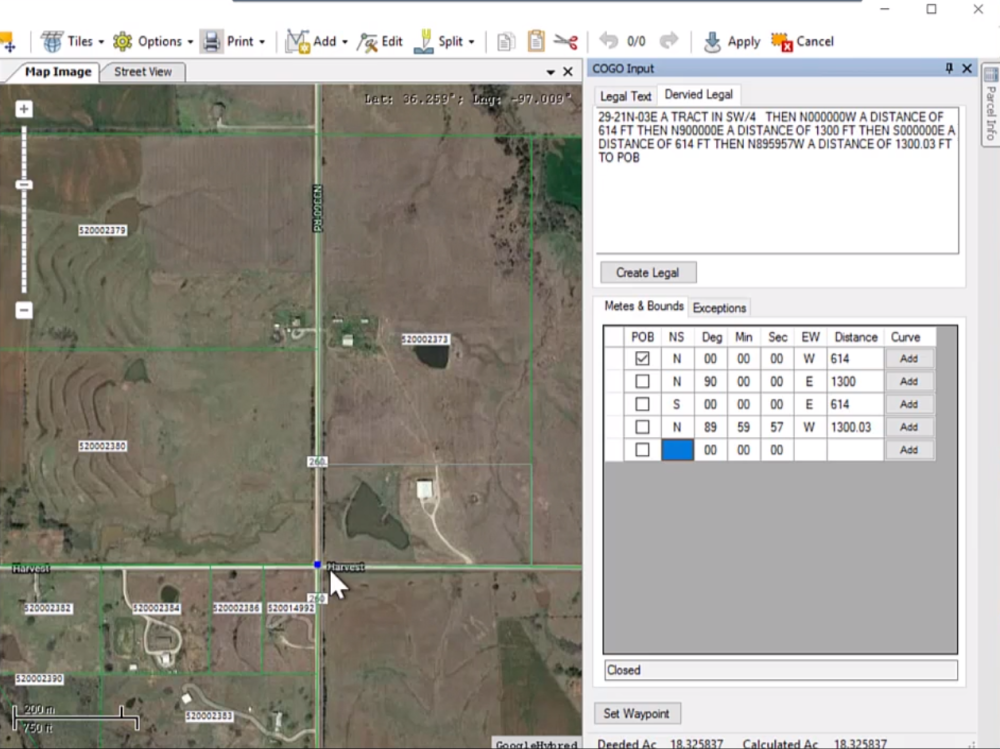Select the Tiles globe icon

point(52,41)
